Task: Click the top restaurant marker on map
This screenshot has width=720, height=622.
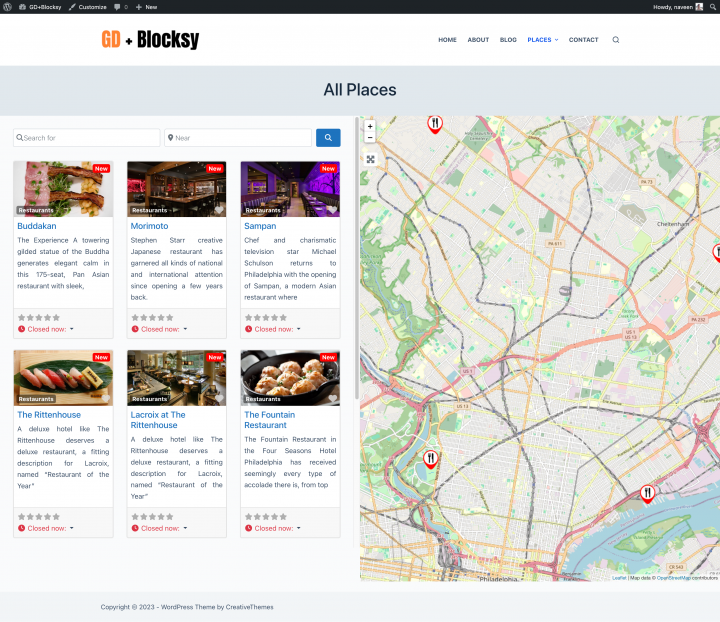Action: [434, 123]
